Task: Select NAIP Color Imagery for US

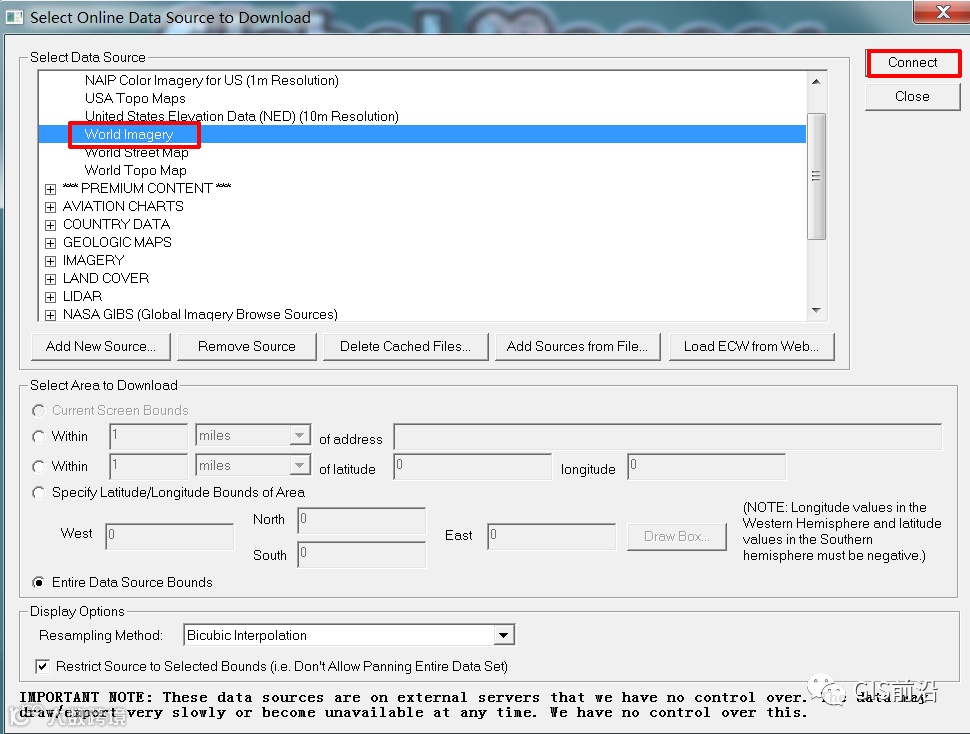Action: (212, 80)
